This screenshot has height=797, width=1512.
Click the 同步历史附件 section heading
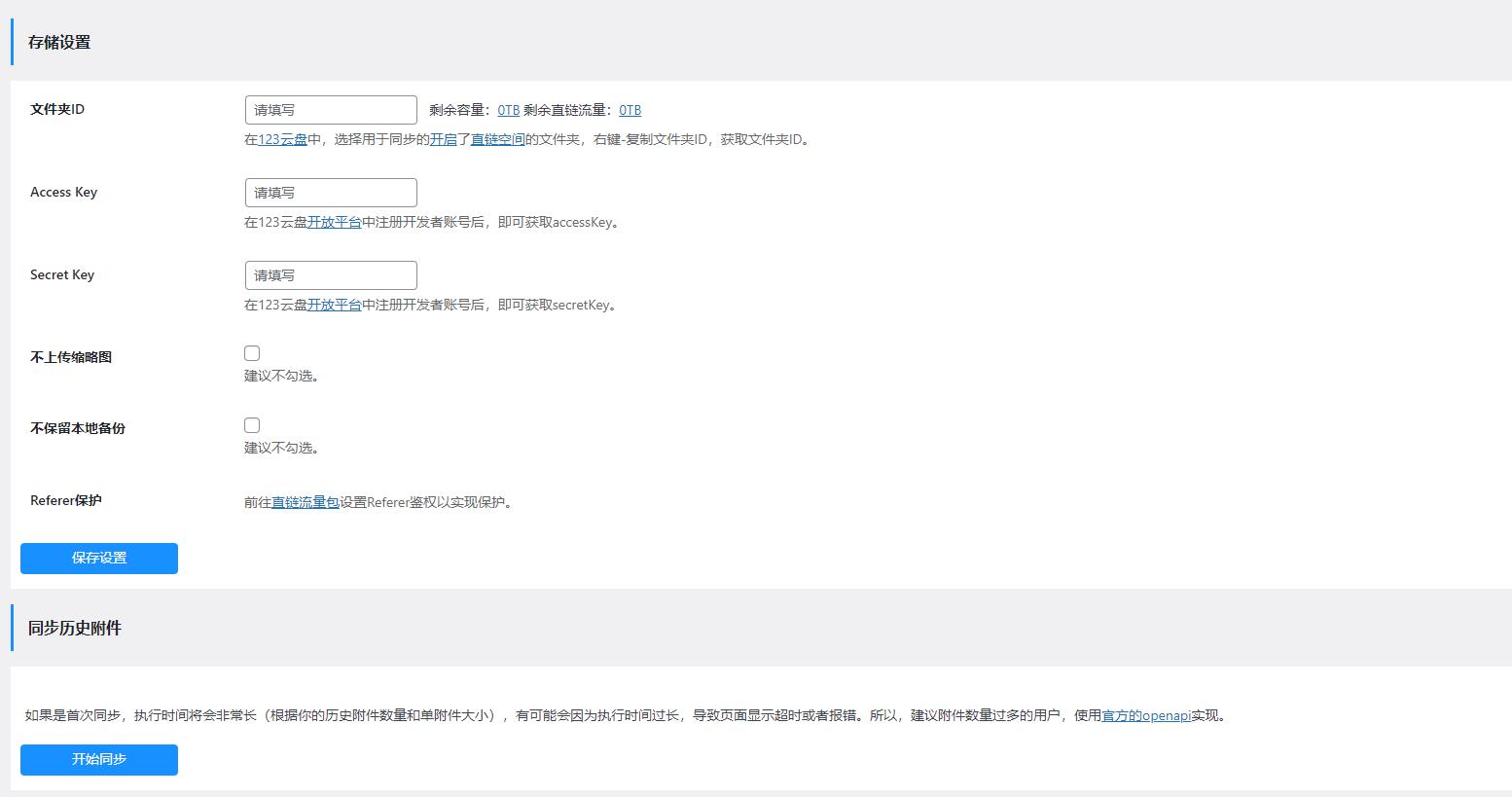[74, 628]
